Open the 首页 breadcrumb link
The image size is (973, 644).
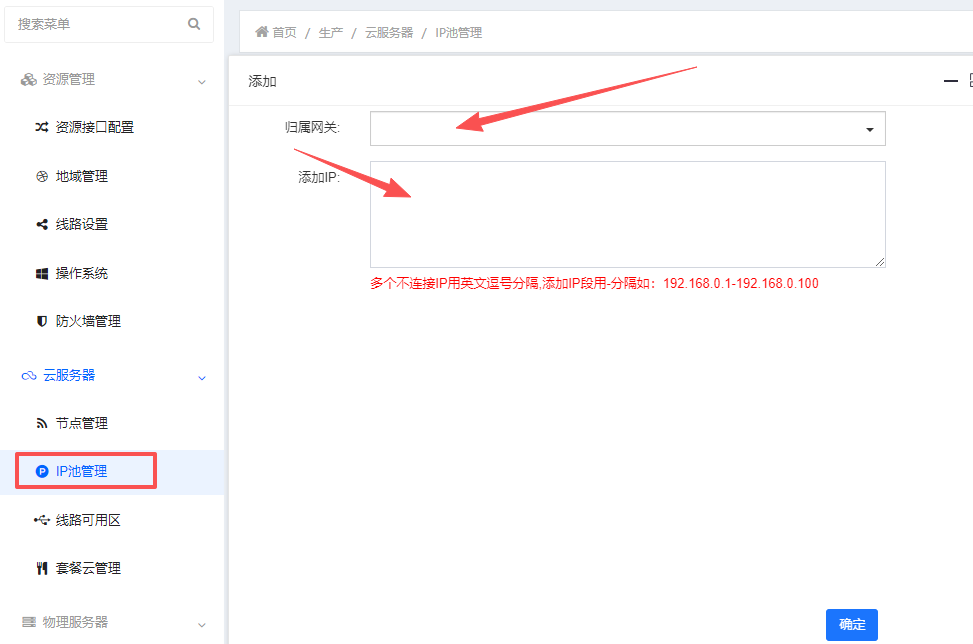click(283, 31)
